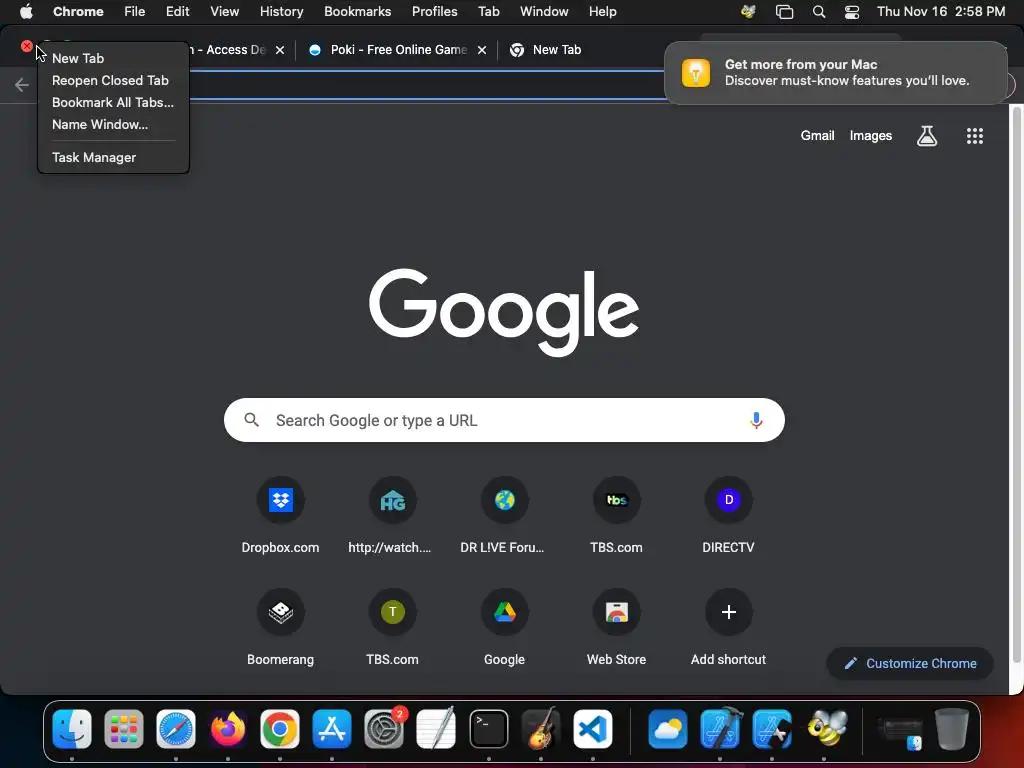Close the Poki - Free Online Games tab
This screenshot has width=1024, height=768.
pyautogui.click(x=482, y=50)
